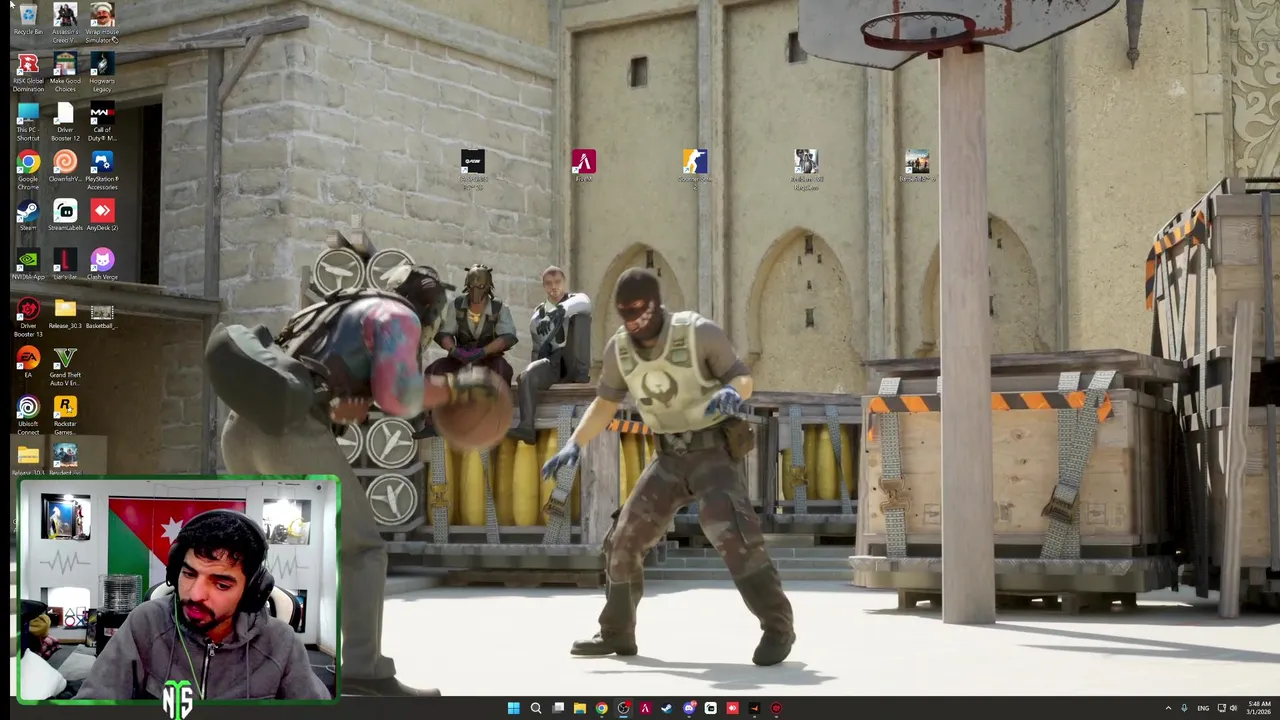
Task: Select the NVIDIA App desktop shortcut
Action: 28,265
